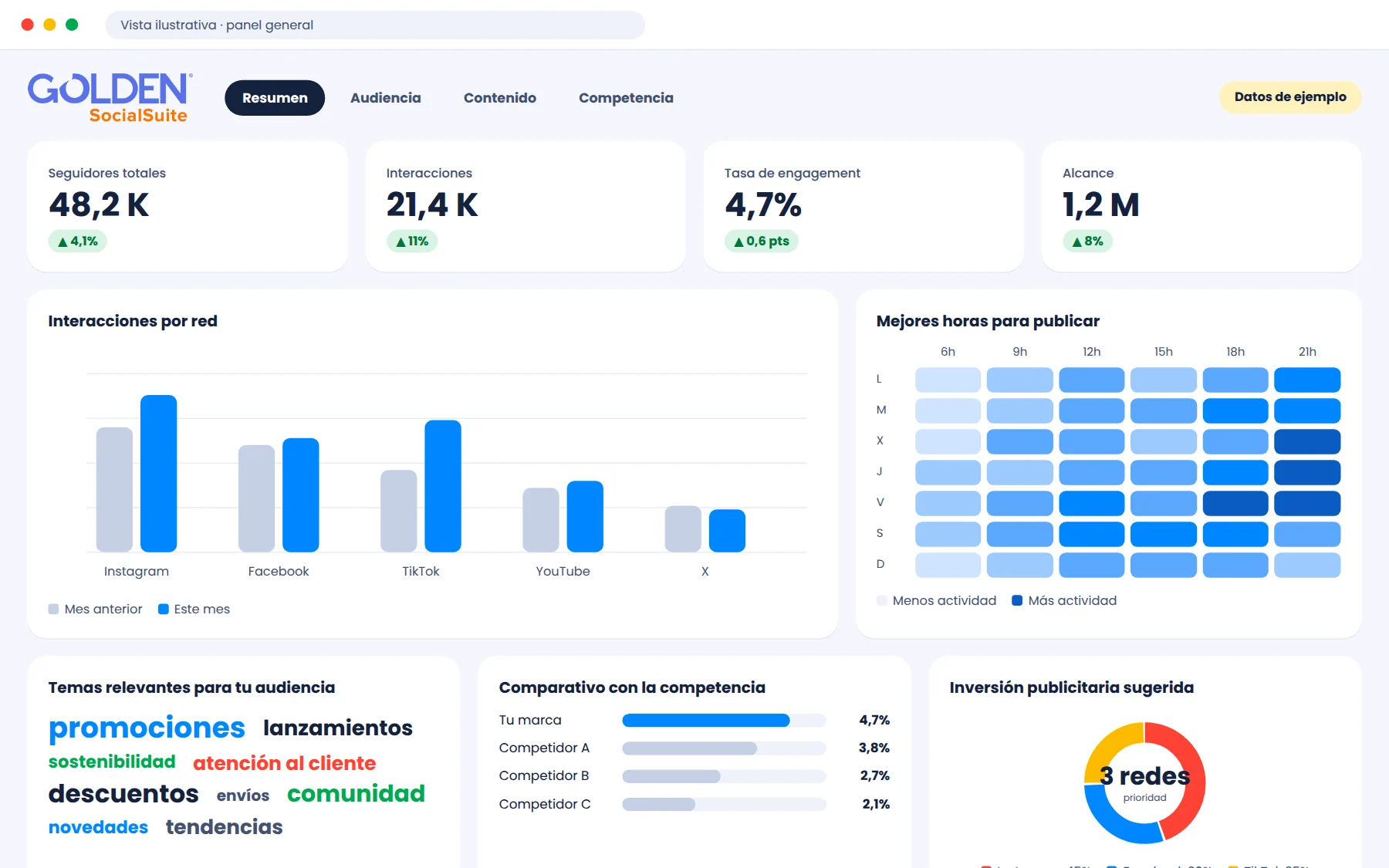The image size is (1389, 868).
Task: Click YouTube's blue Este mes bar
Action: click(585, 517)
